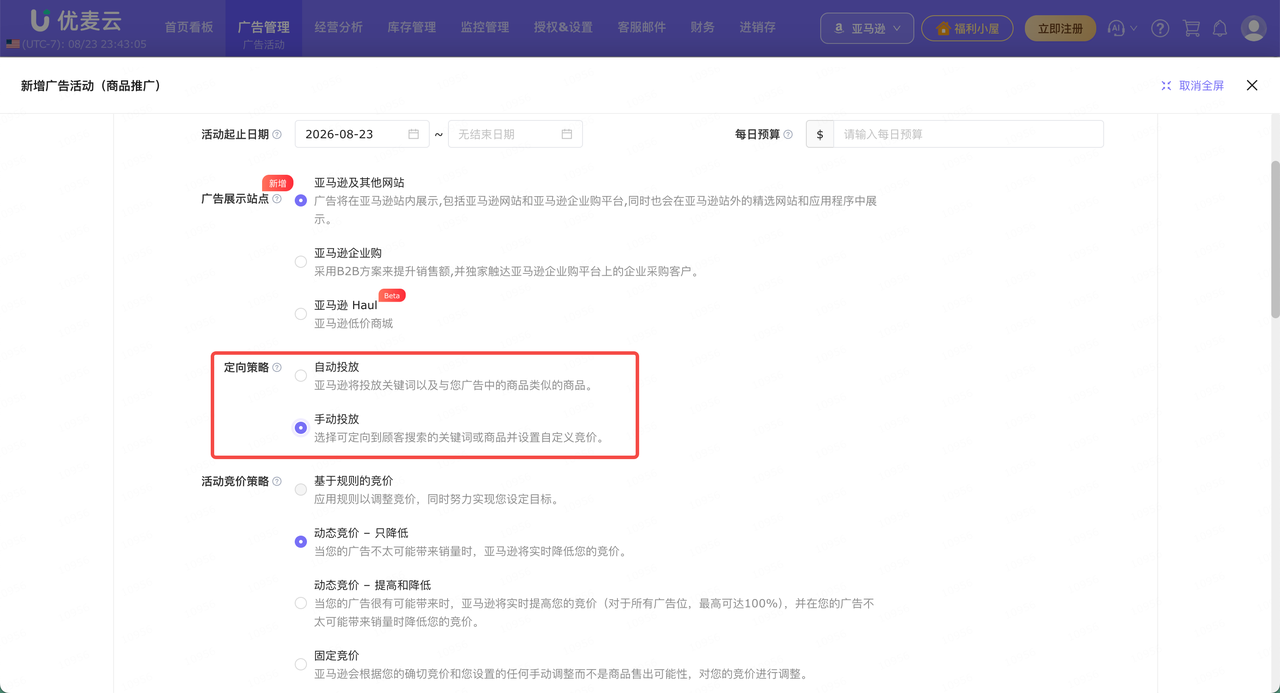Click the 立即注册 button
Viewport: 1280px width, 693px height.
pyautogui.click(x=1060, y=28)
